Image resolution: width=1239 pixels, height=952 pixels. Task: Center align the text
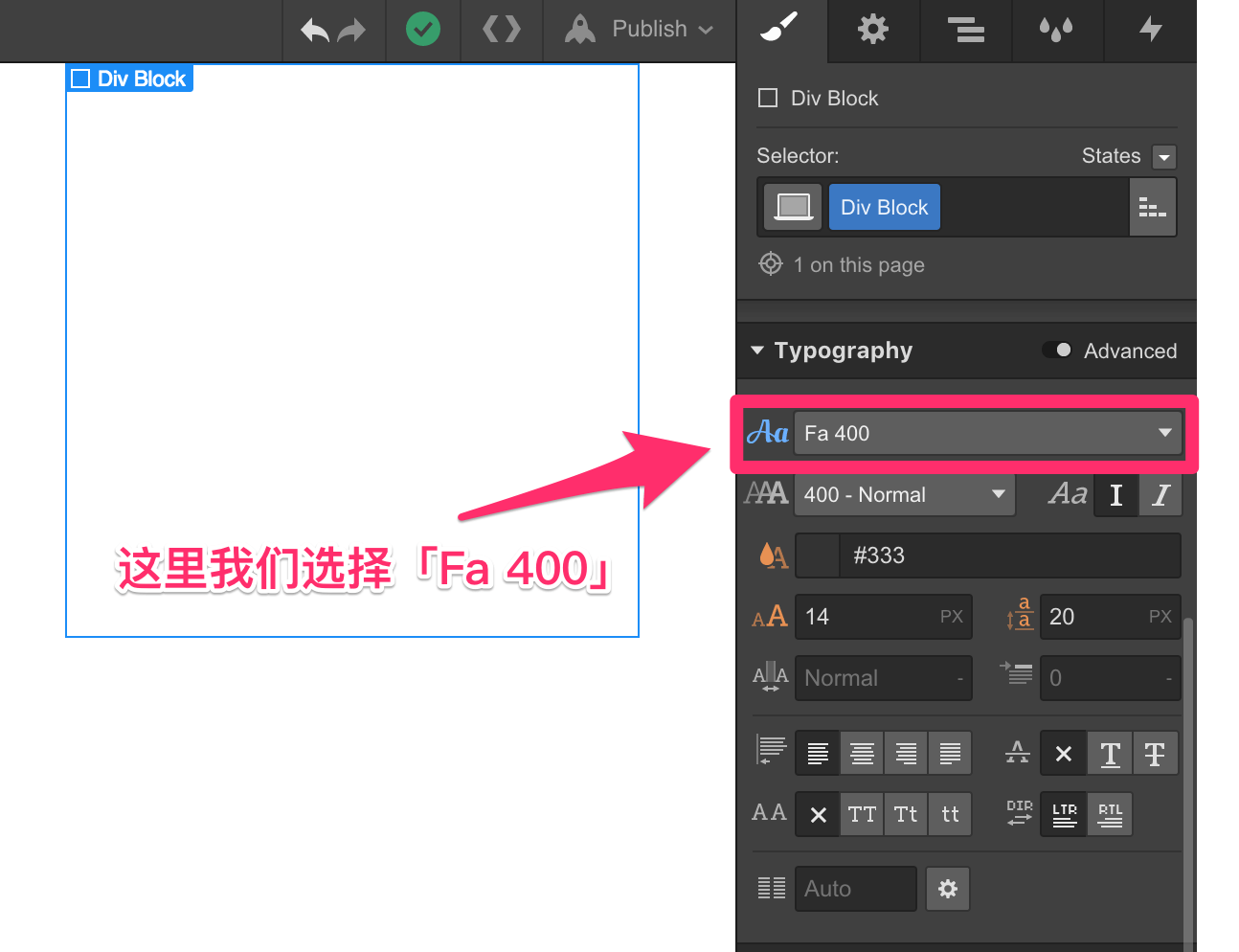[x=861, y=753]
